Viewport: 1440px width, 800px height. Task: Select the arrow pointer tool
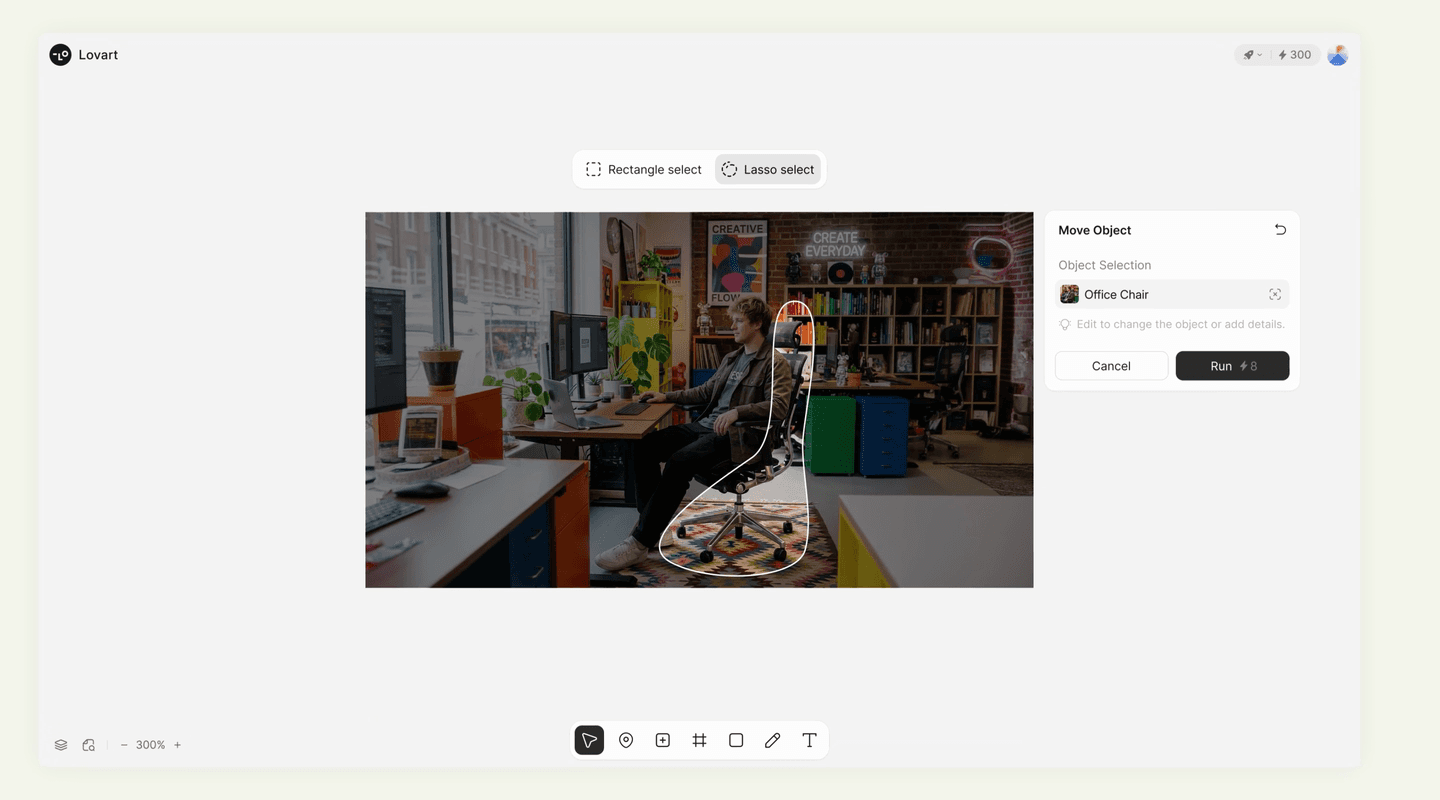[589, 740]
